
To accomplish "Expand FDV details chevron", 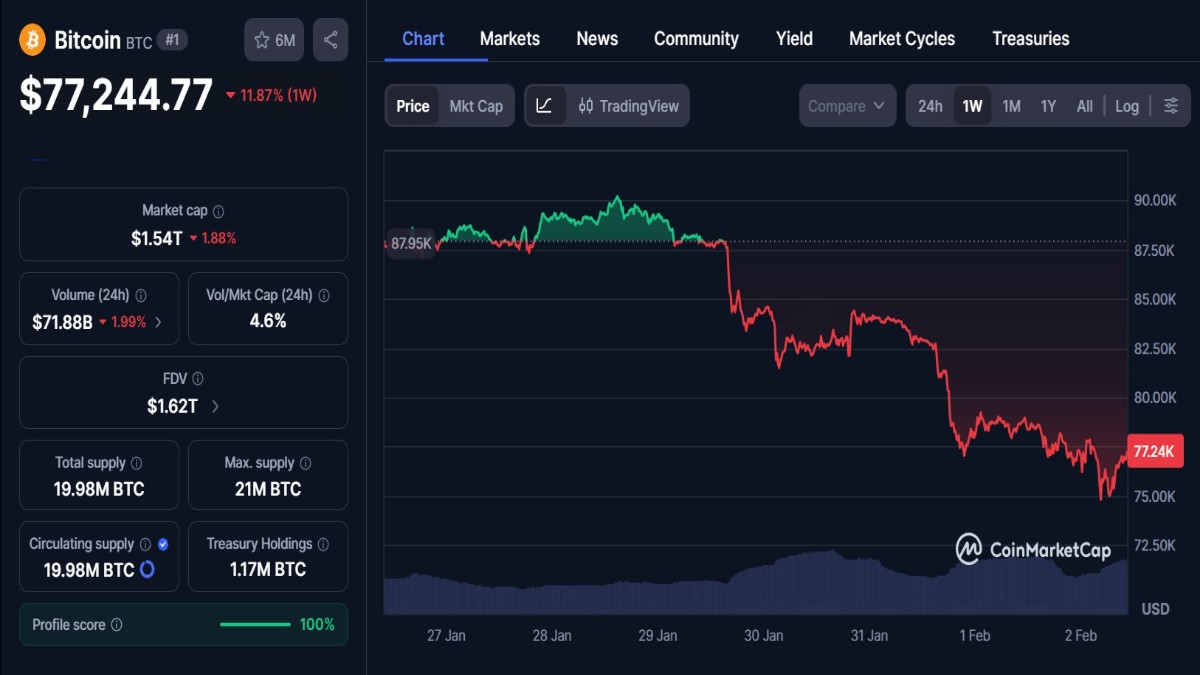I will [215, 406].
